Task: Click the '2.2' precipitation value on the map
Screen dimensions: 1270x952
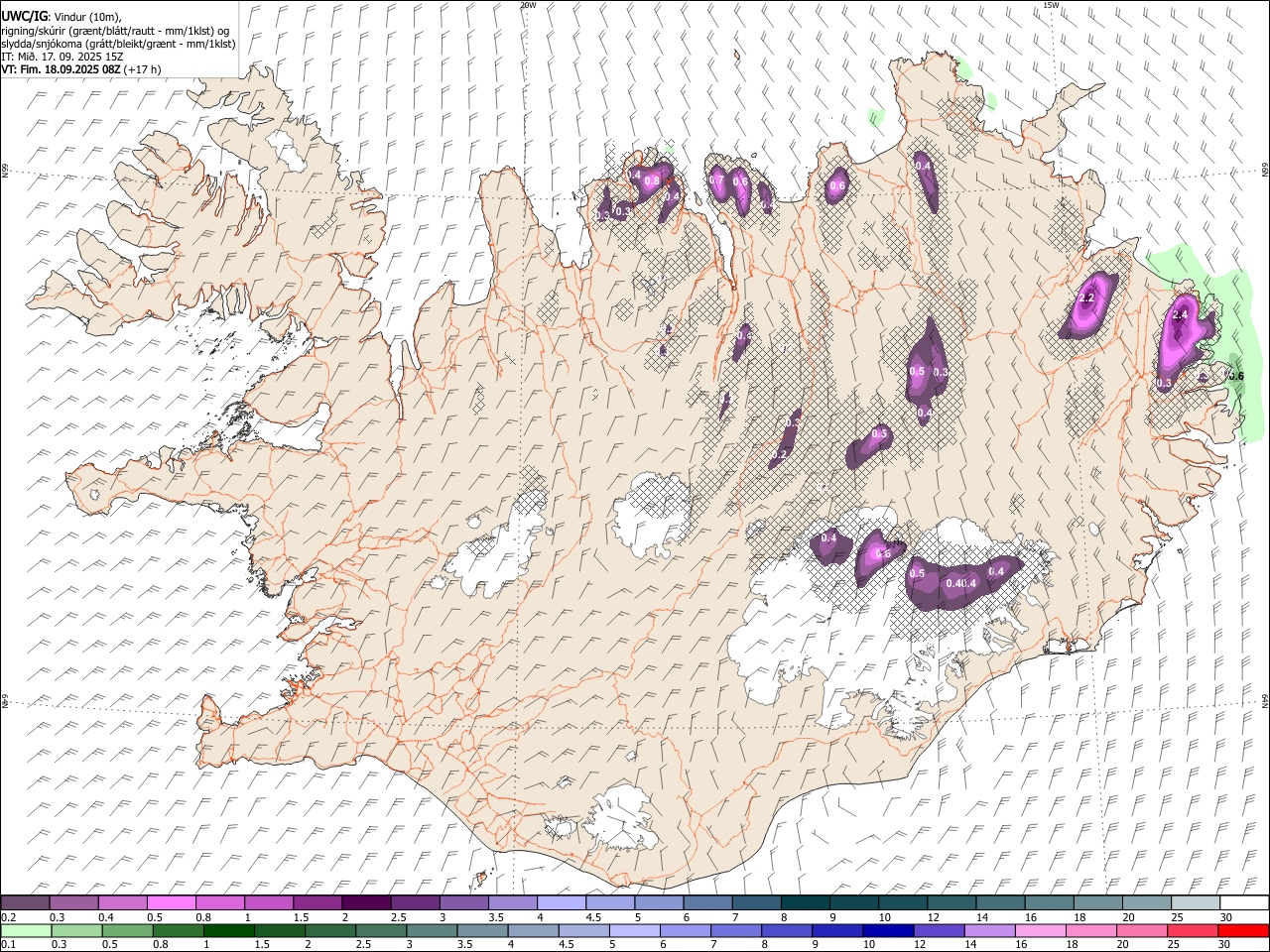Action: (x=1086, y=298)
